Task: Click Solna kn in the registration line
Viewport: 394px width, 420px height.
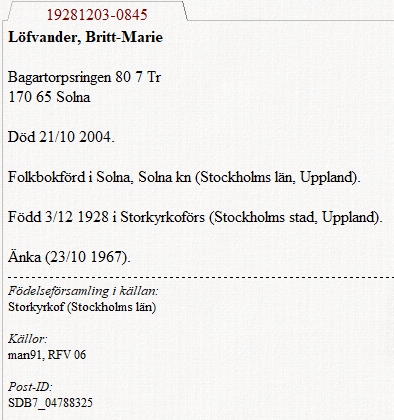Action: point(165,177)
